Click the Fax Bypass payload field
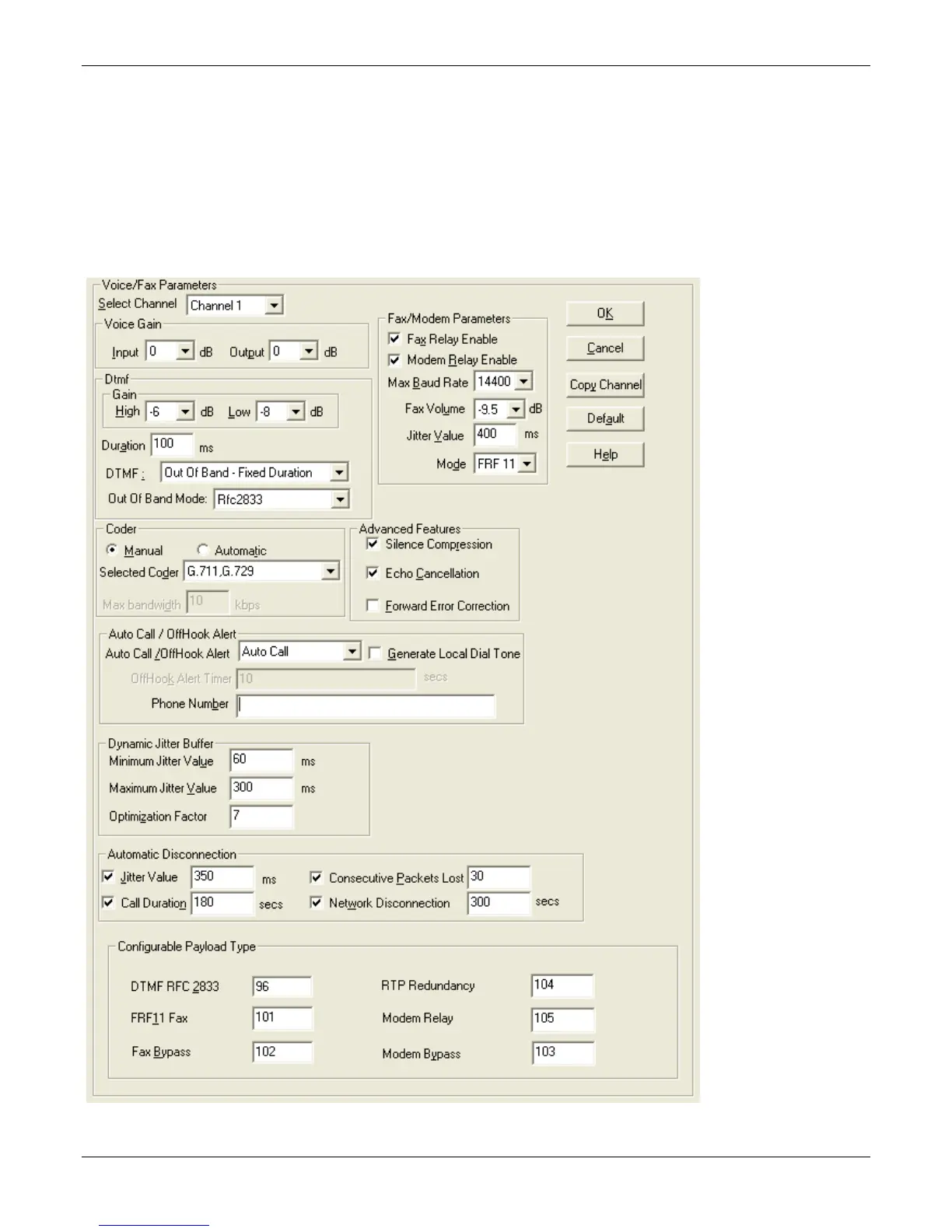The image size is (952, 1232). (x=282, y=1052)
